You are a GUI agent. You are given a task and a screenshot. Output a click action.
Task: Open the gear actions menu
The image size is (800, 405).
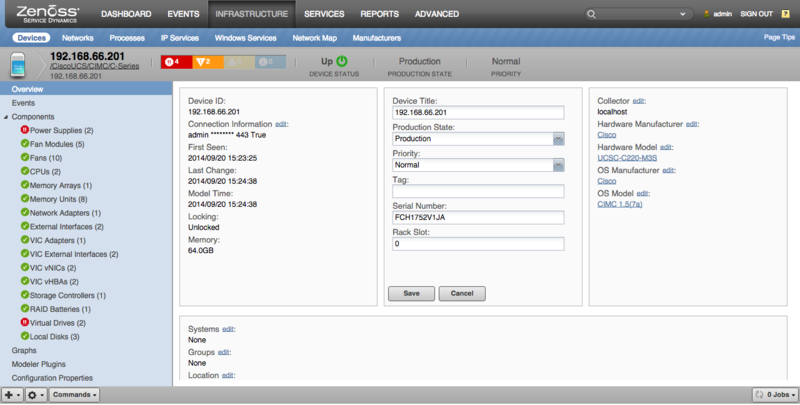36,395
